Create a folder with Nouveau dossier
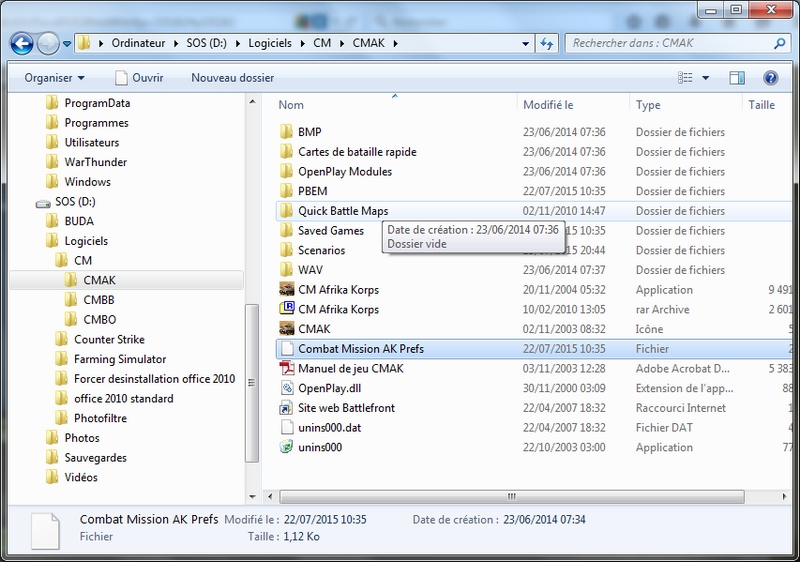Viewport: 800px width, 562px height. point(233,78)
